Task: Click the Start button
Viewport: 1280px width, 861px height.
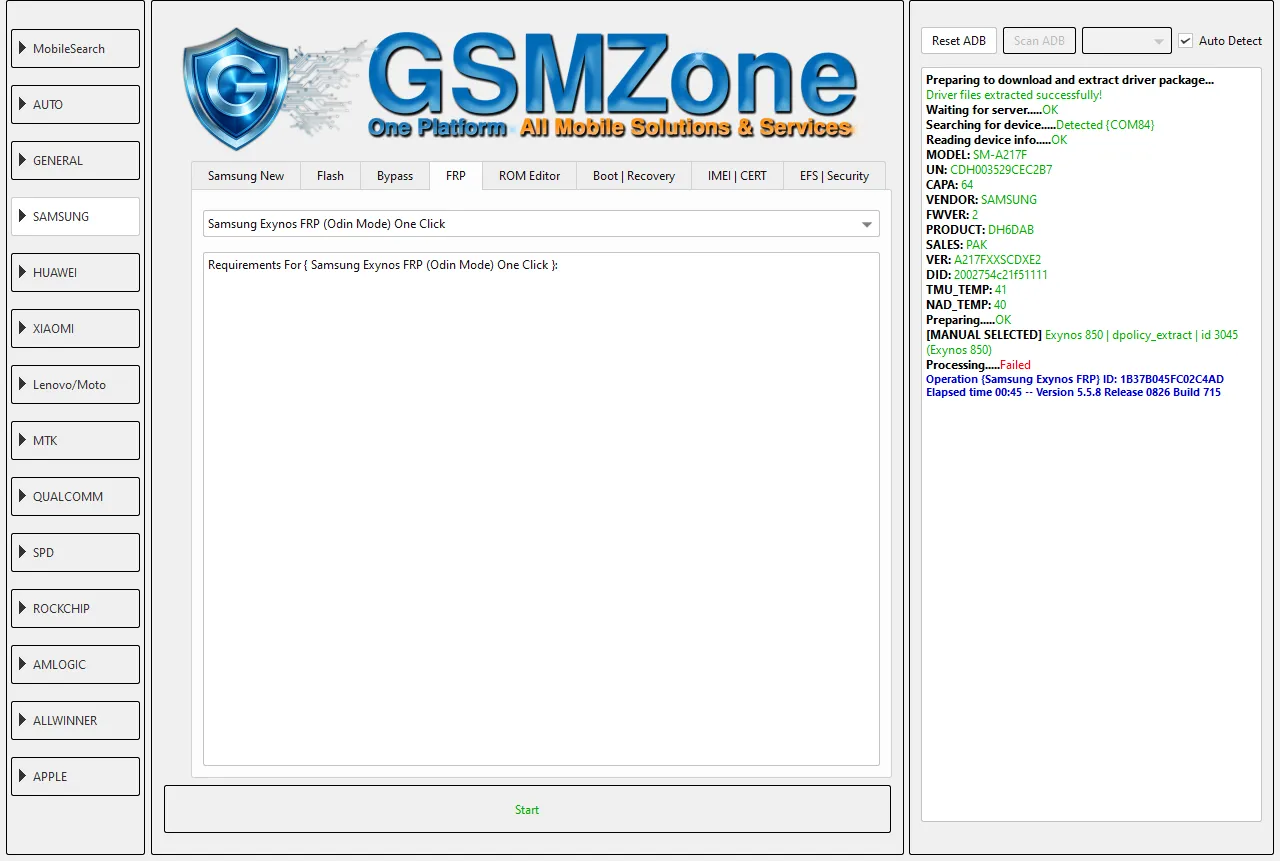Action: coord(527,809)
